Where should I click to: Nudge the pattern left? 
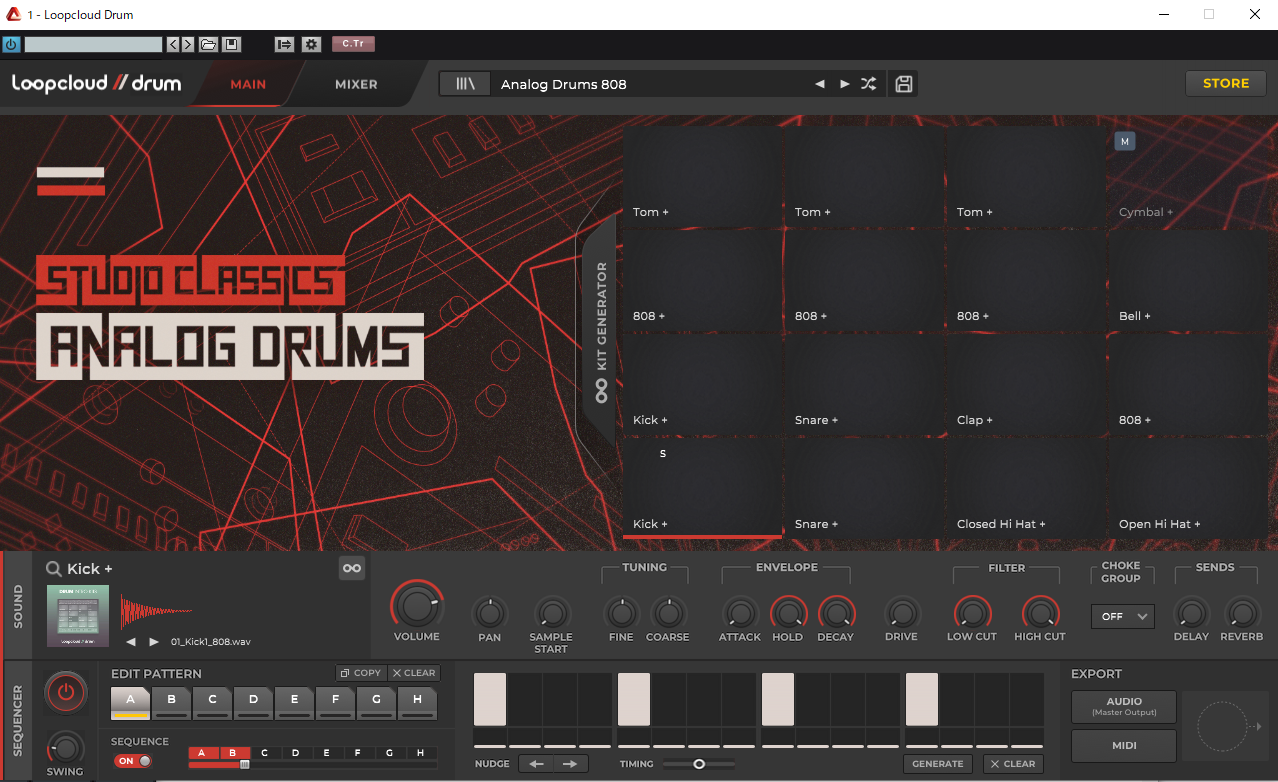click(x=536, y=764)
